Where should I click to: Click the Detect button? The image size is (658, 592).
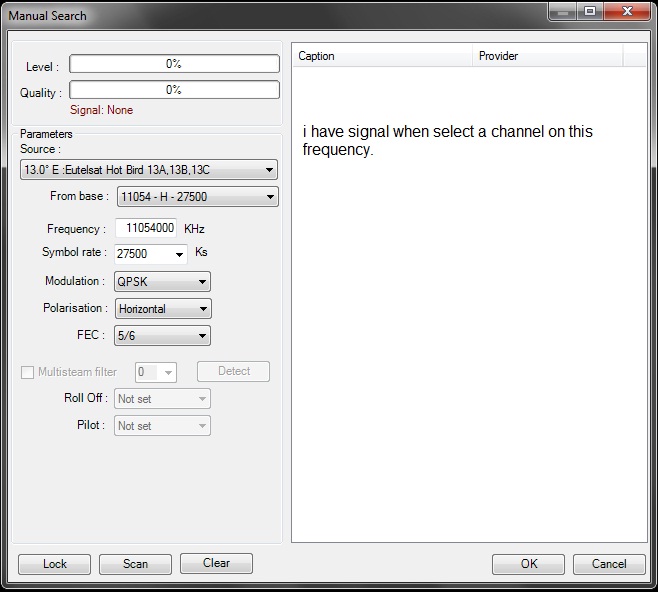click(233, 371)
